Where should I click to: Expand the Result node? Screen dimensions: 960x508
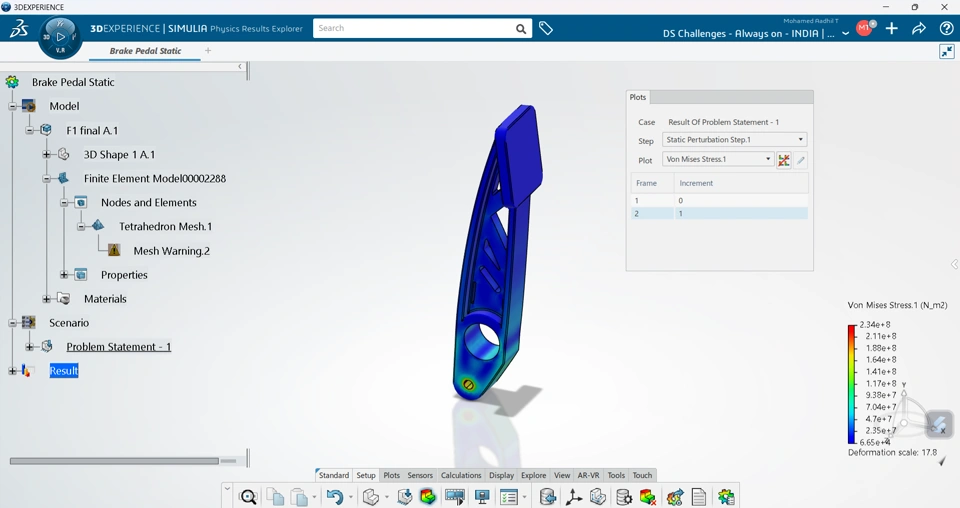coord(12,371)
